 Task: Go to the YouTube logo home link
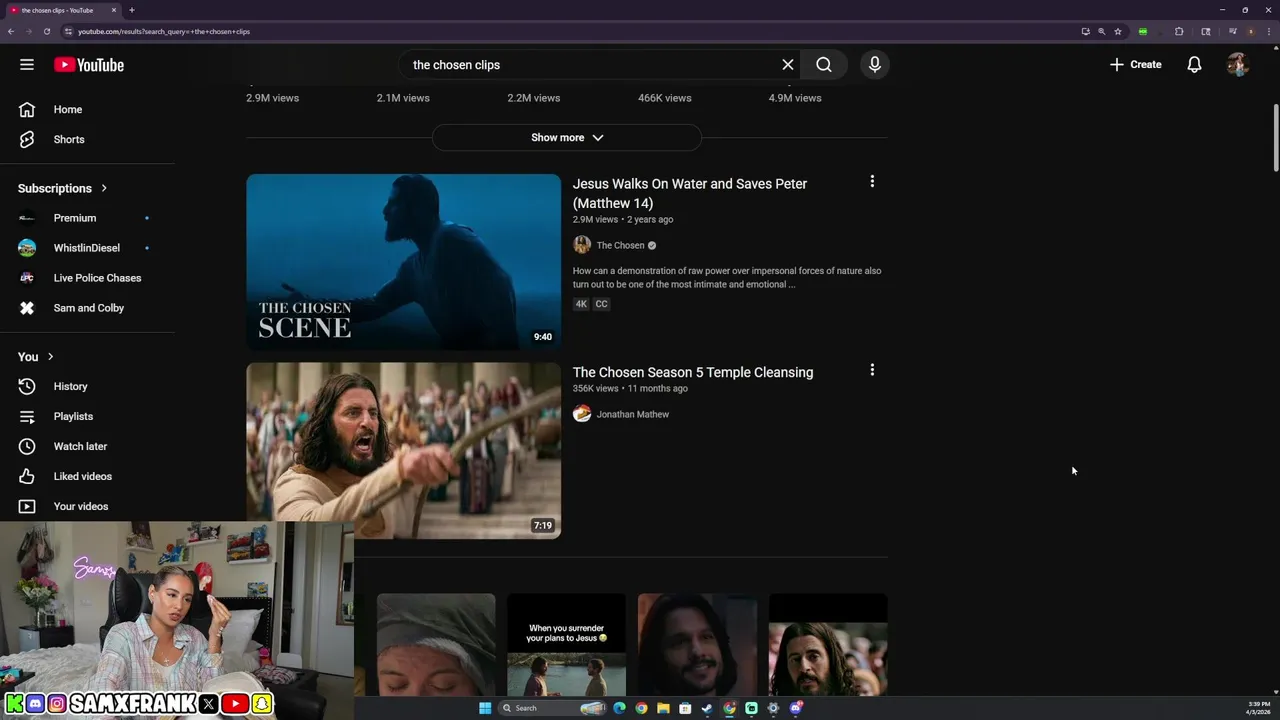point(89,65)
